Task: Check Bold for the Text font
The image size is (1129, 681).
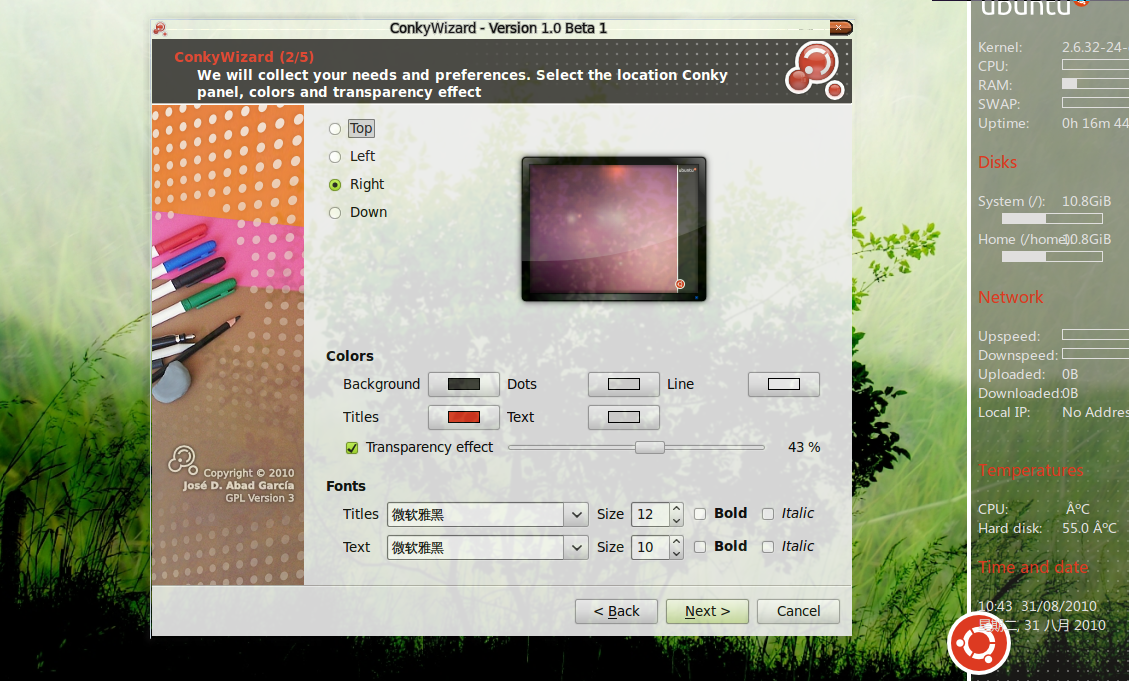Action: click(700, 547)
